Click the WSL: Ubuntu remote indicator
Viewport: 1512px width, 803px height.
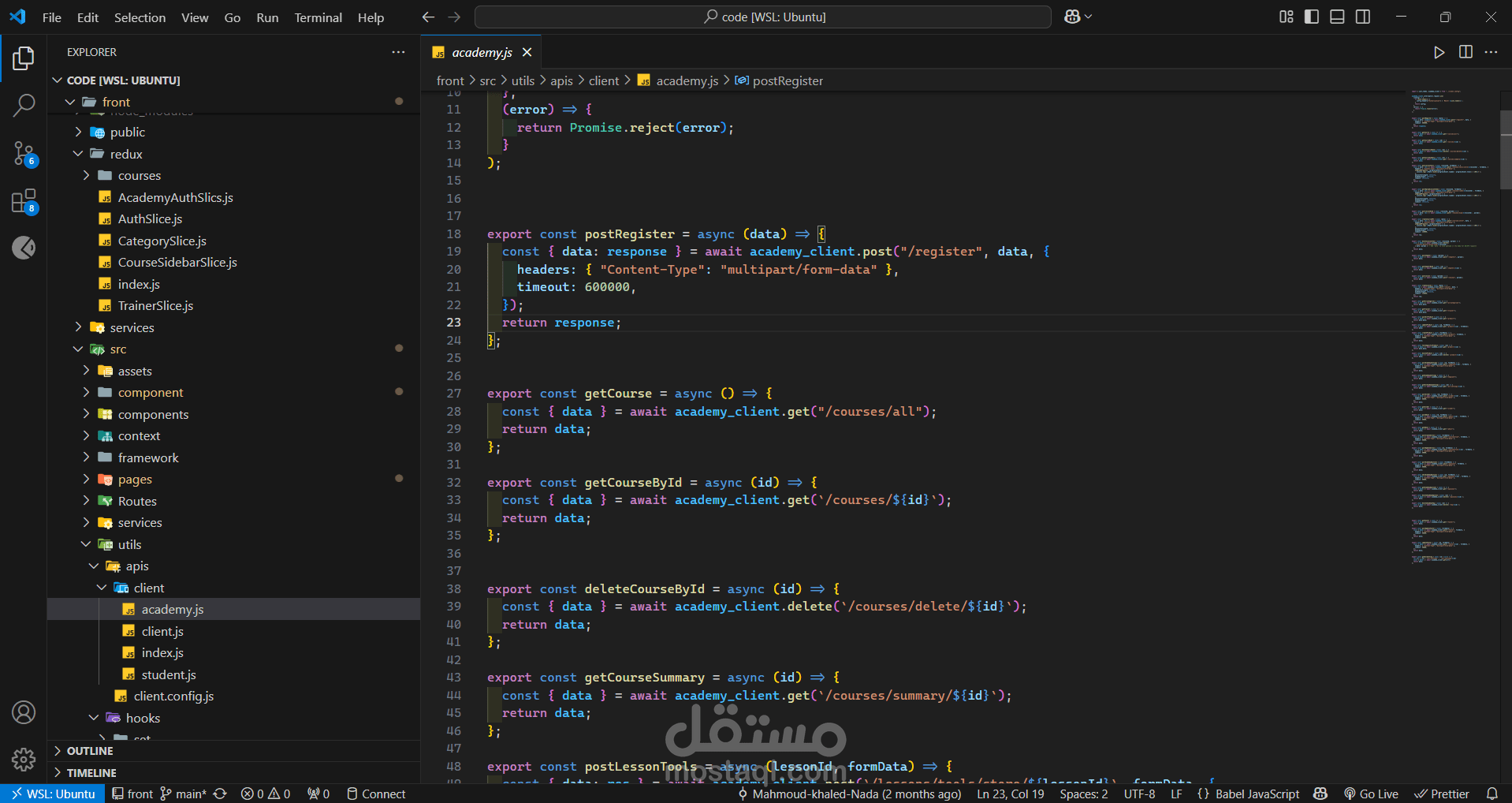coord(53,794)
